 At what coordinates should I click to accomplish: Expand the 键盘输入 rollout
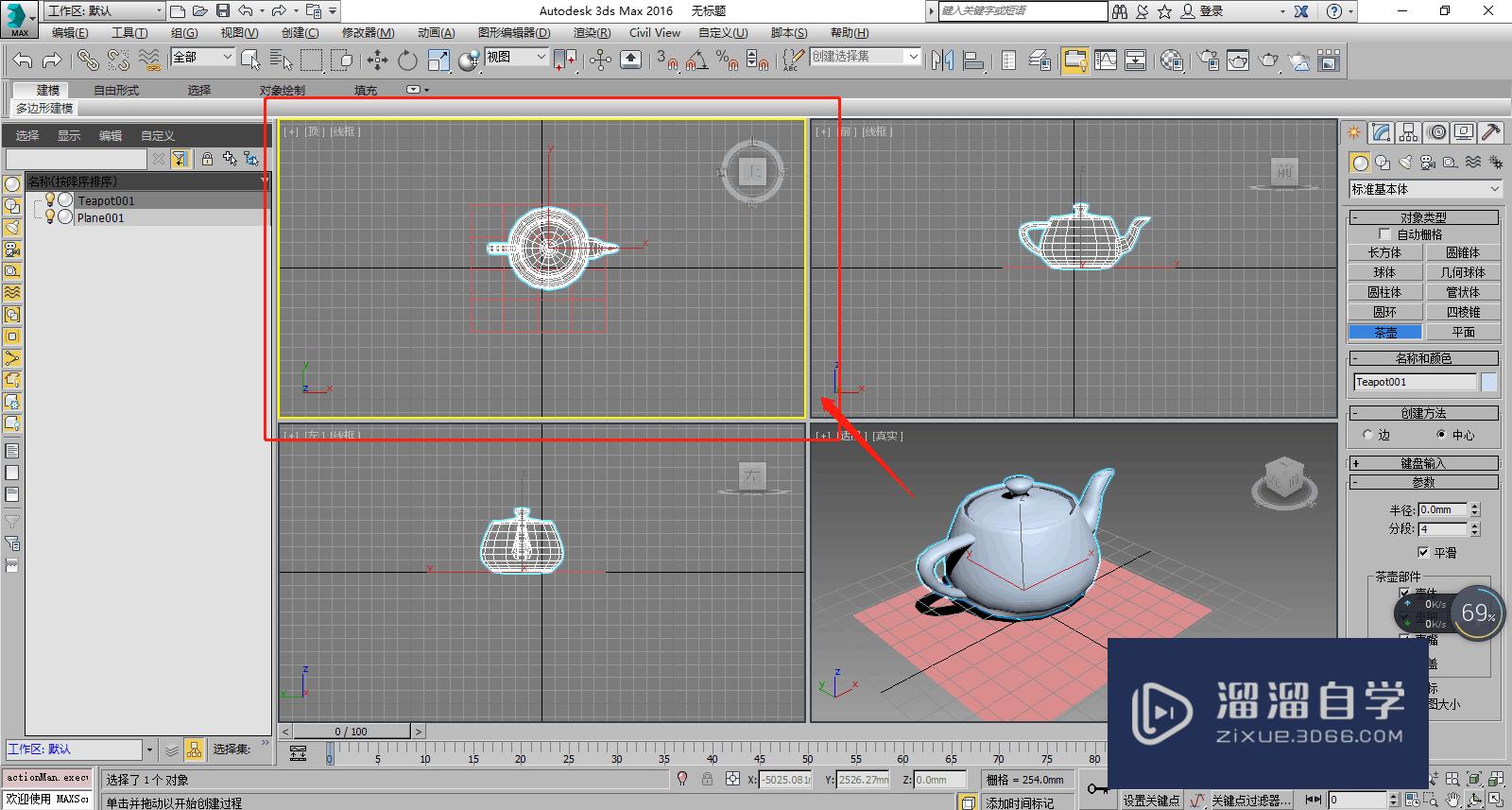click(1423, 463)
